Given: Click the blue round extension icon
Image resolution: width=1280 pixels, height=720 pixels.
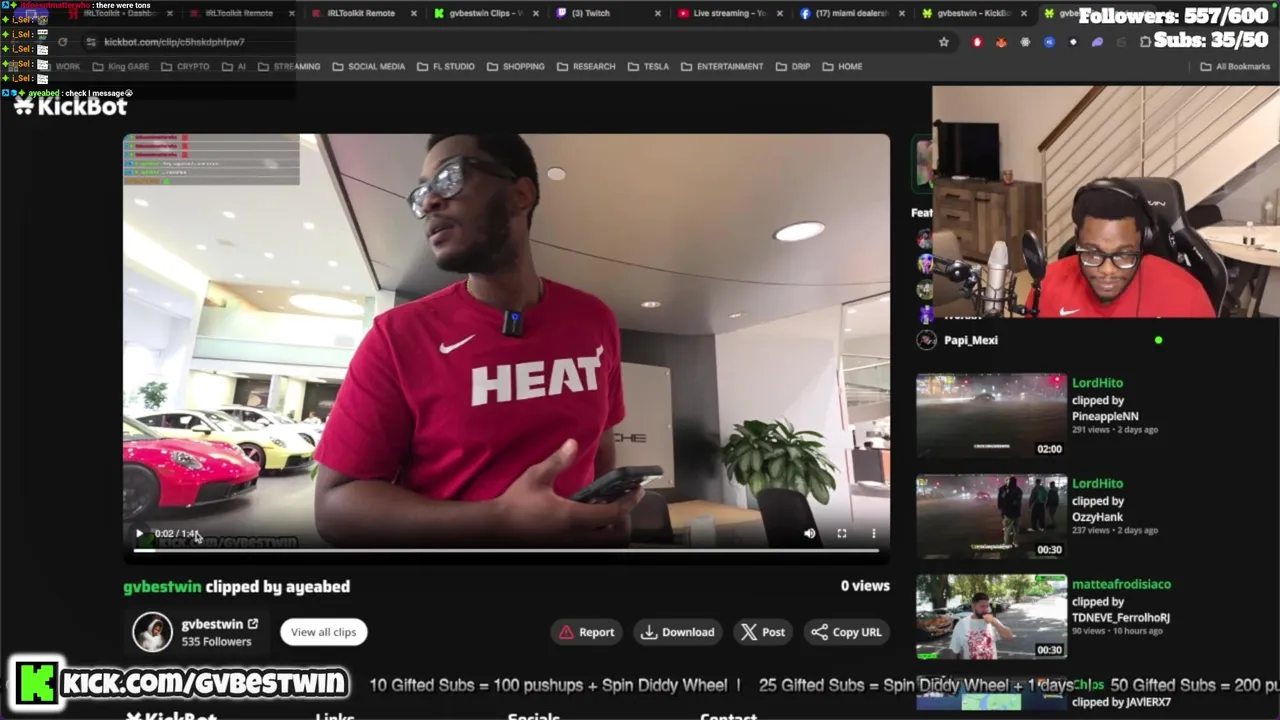Looking at the screenshot, I should click(1049, 42).
